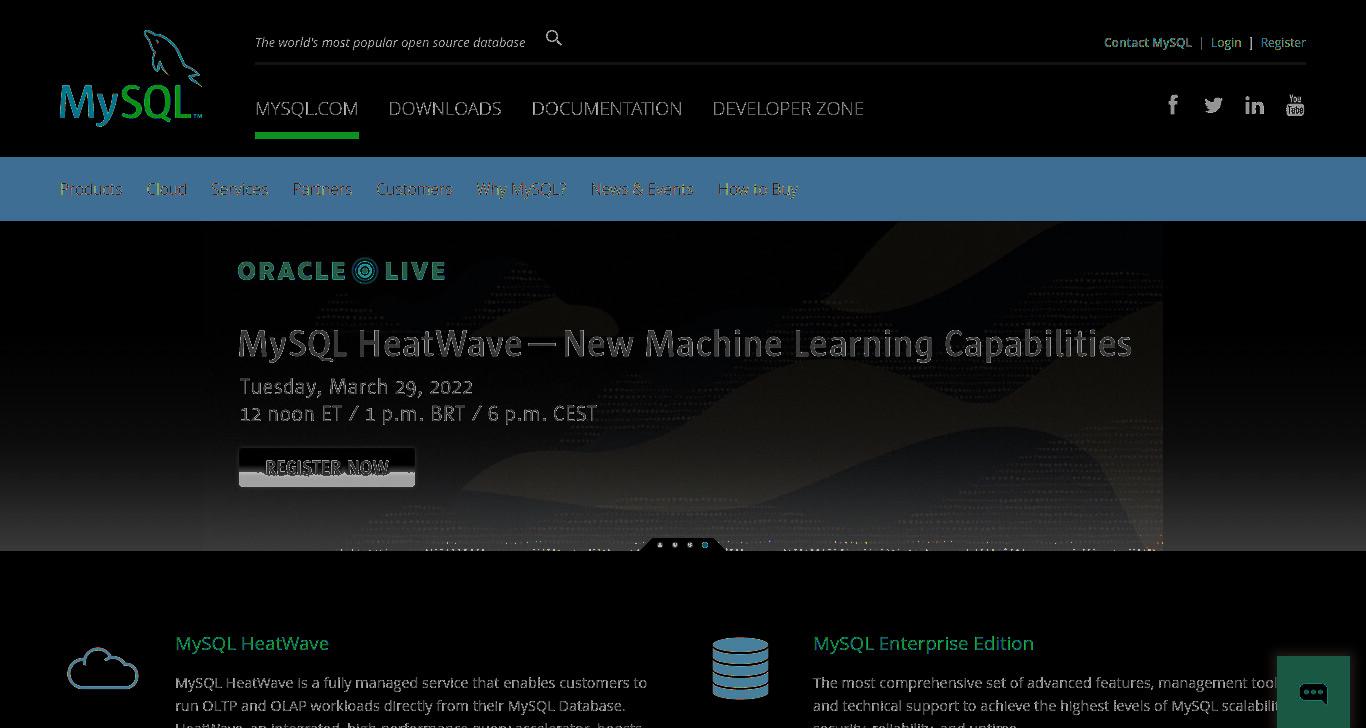Screen dimensions: 1366x728
Task: Click the Register link
Action: (x=1283, y=43)
